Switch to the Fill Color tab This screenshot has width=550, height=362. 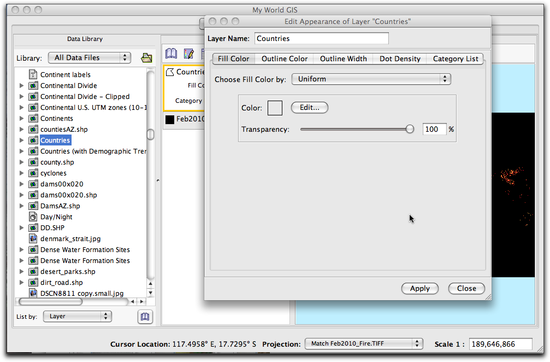[x=233, y=59]
